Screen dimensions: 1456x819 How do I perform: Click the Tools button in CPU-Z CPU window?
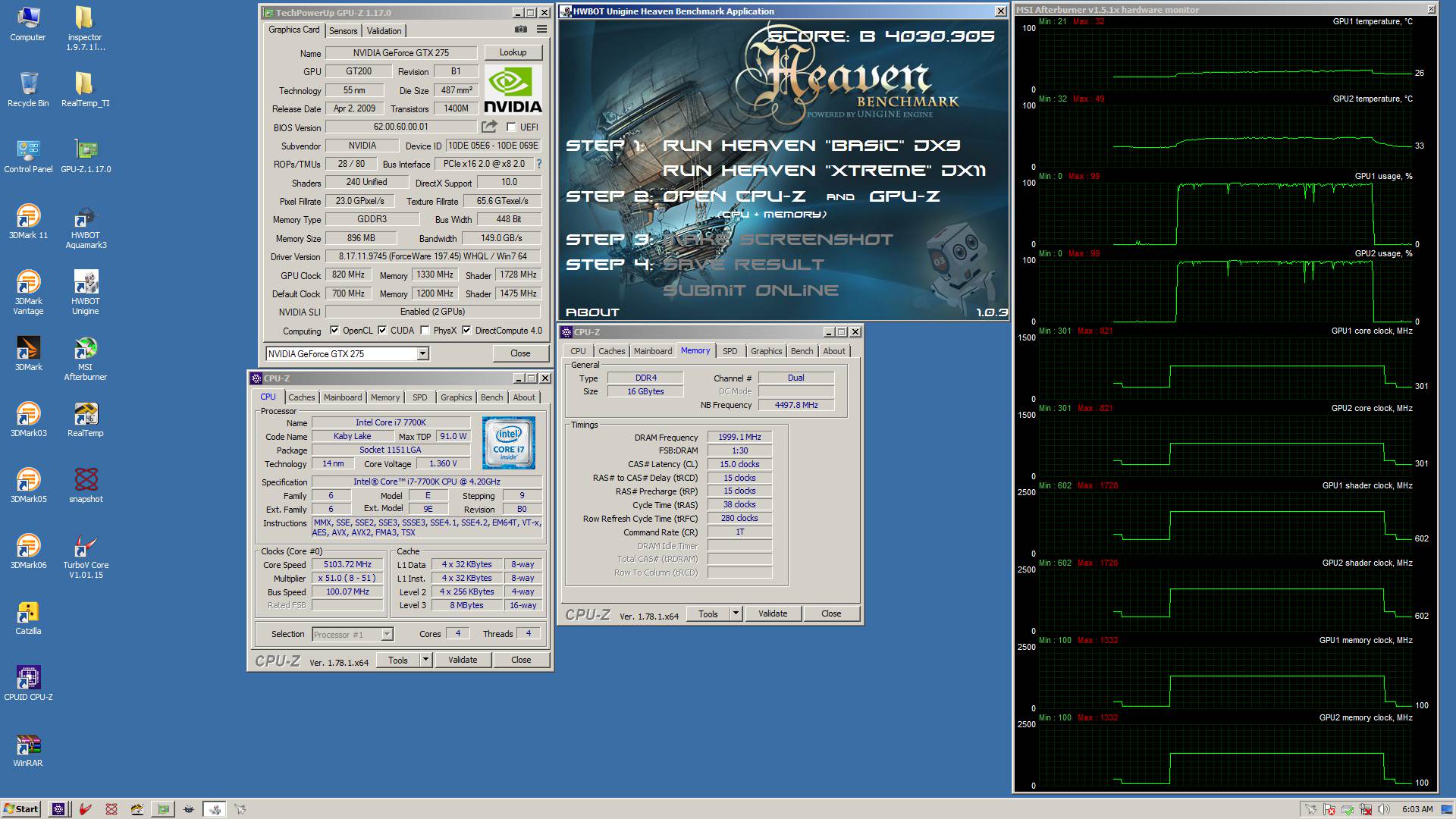398,660
